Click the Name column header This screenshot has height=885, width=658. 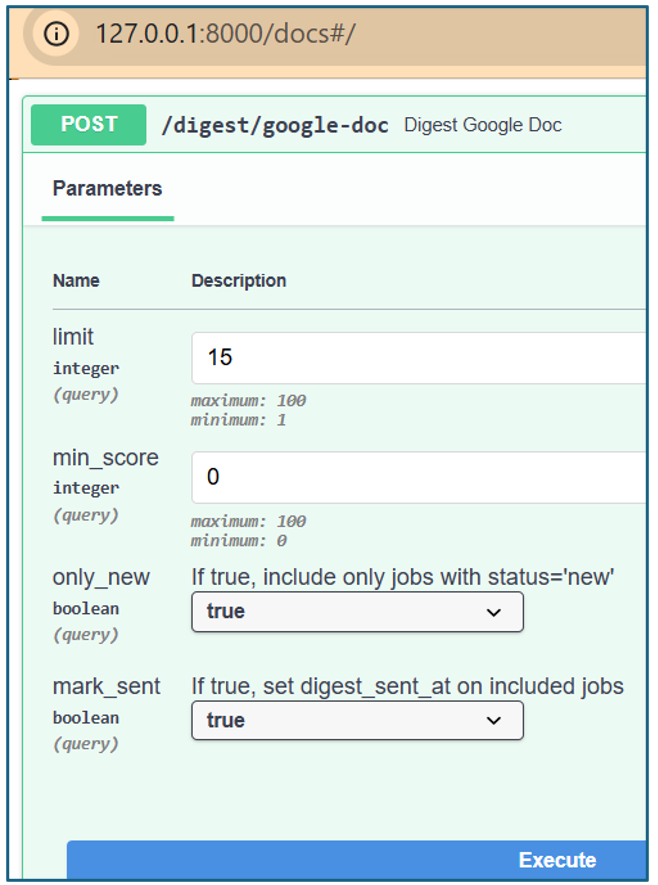coord(76,281)
